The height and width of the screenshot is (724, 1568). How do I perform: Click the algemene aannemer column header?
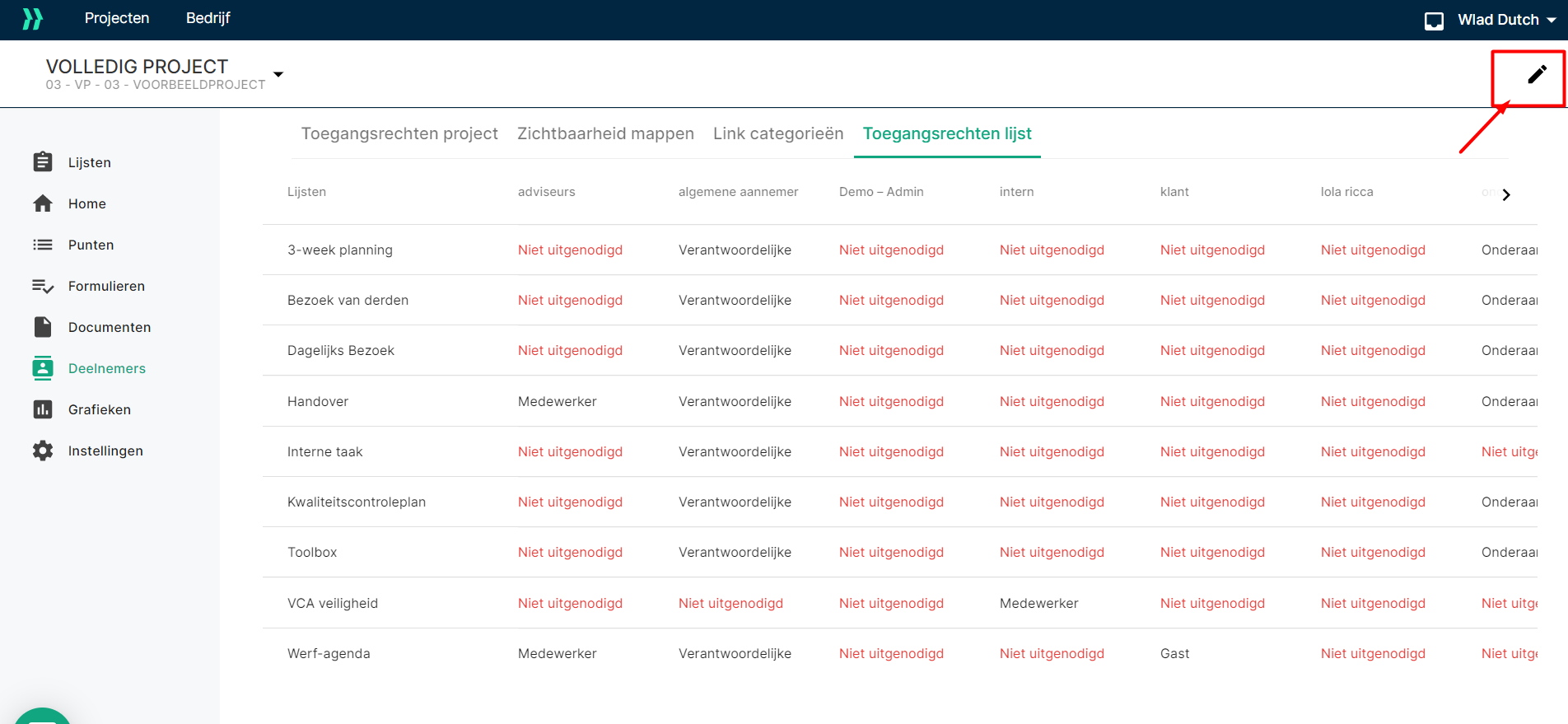[x=739, y=192]
